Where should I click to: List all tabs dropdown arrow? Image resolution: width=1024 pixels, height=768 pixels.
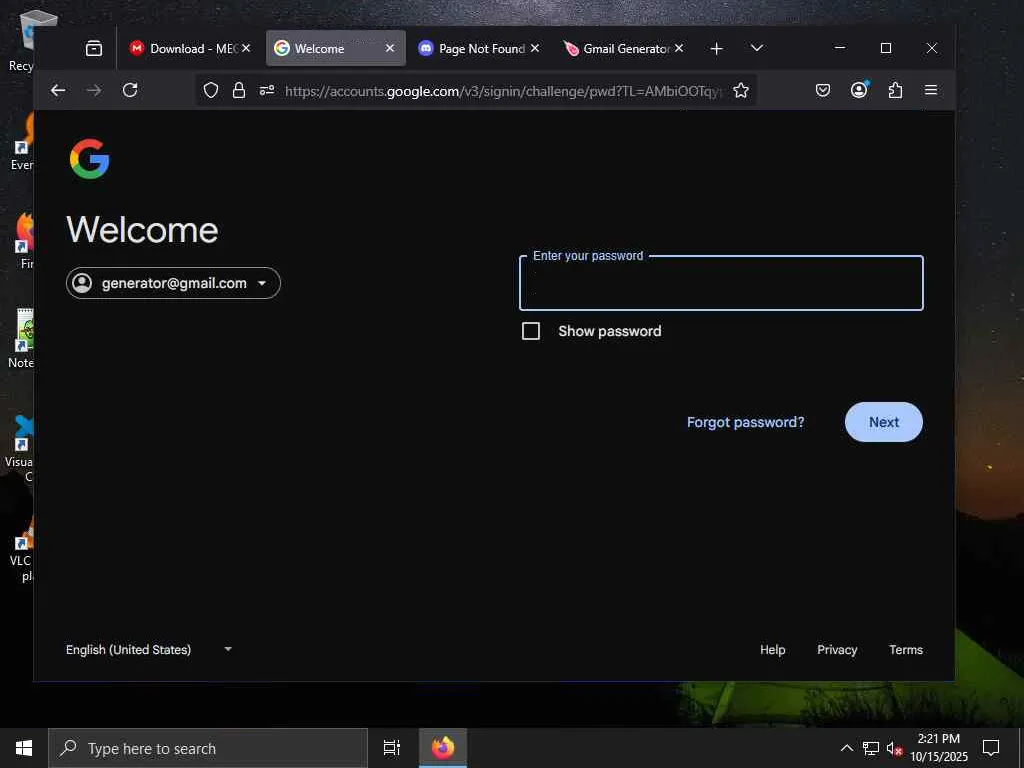click(x=756, y=48)
